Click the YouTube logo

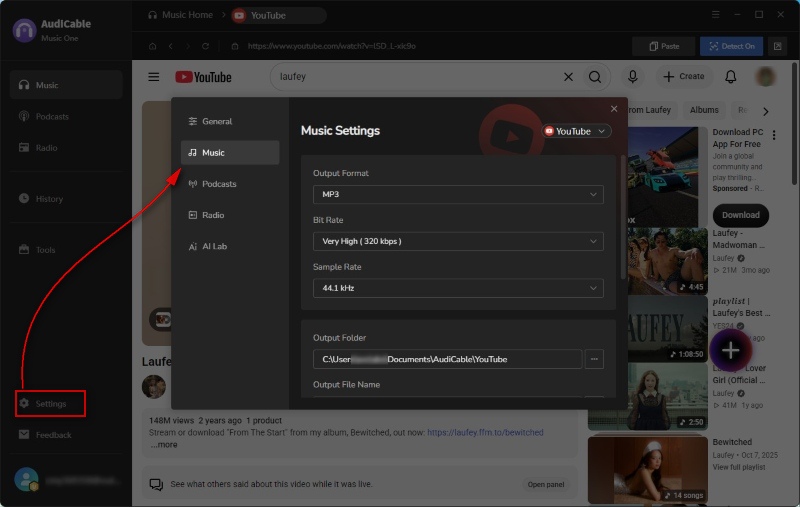203,77
